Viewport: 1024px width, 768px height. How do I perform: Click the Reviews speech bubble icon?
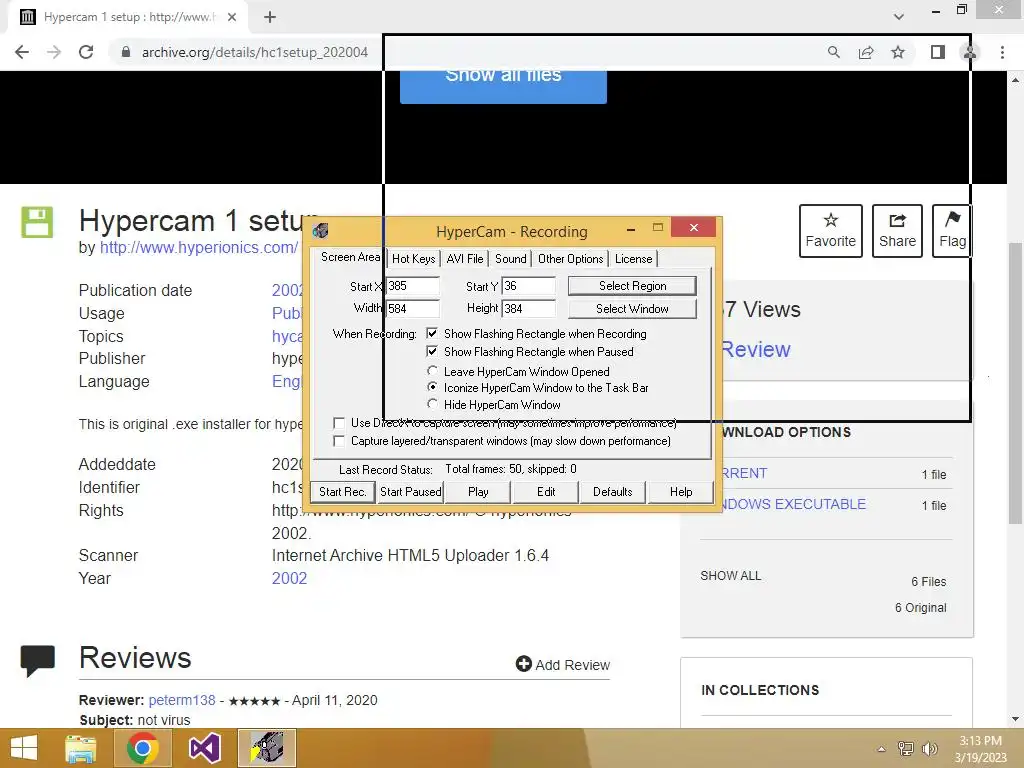(x=37, y=660)
